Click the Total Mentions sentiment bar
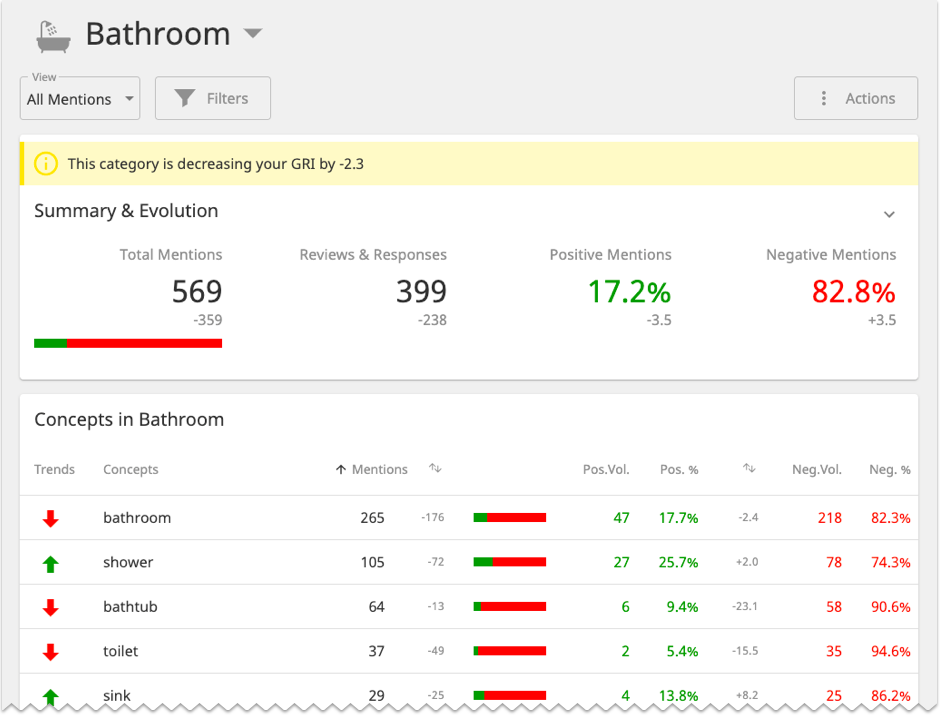This screenshot has height=720, width=940. pos(128,343)
